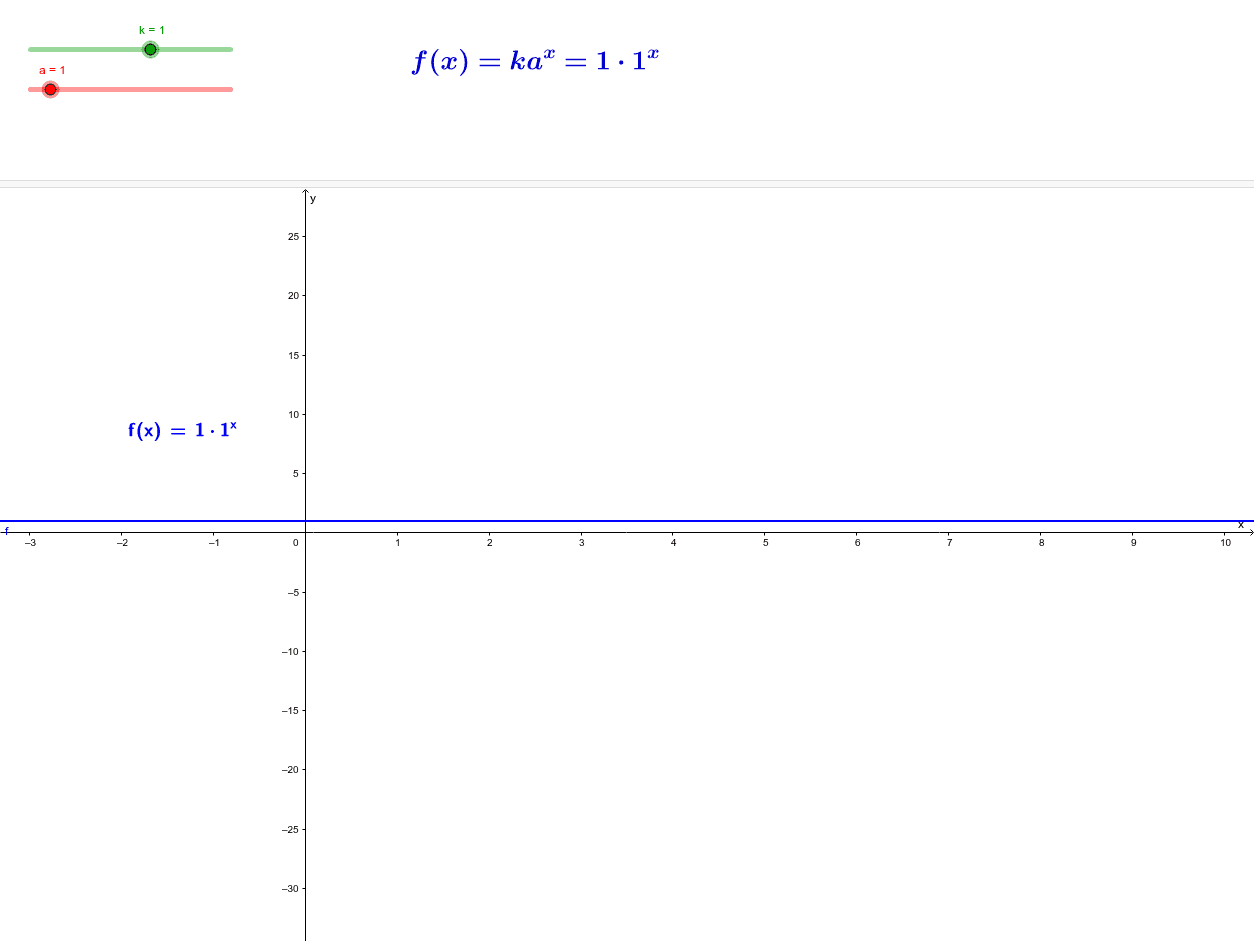Click x-axis tick value 9
Screen dimensions: 1256x943
coord(1134,542)
